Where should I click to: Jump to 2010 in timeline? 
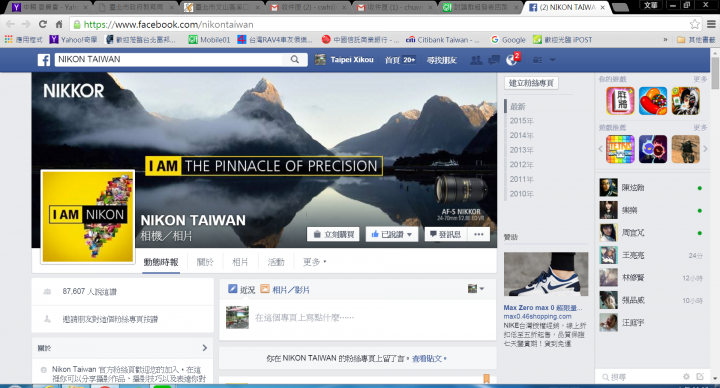coord(522,194)
